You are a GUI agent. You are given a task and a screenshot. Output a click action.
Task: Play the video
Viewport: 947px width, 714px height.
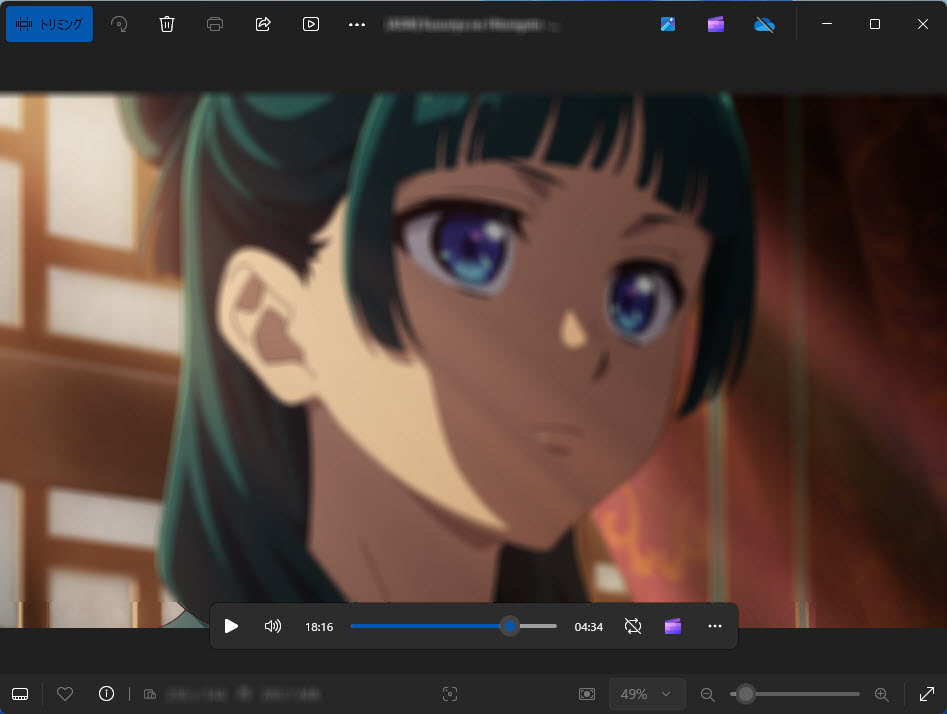(x=232, y=626)
